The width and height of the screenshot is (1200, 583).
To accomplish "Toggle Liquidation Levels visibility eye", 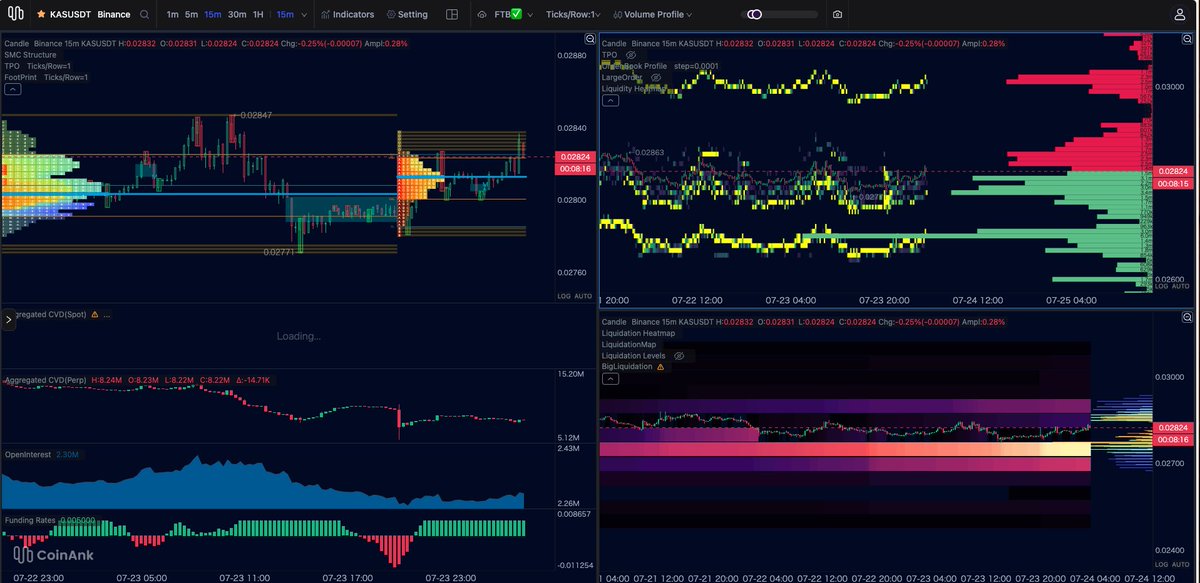I will click(679, 355).
